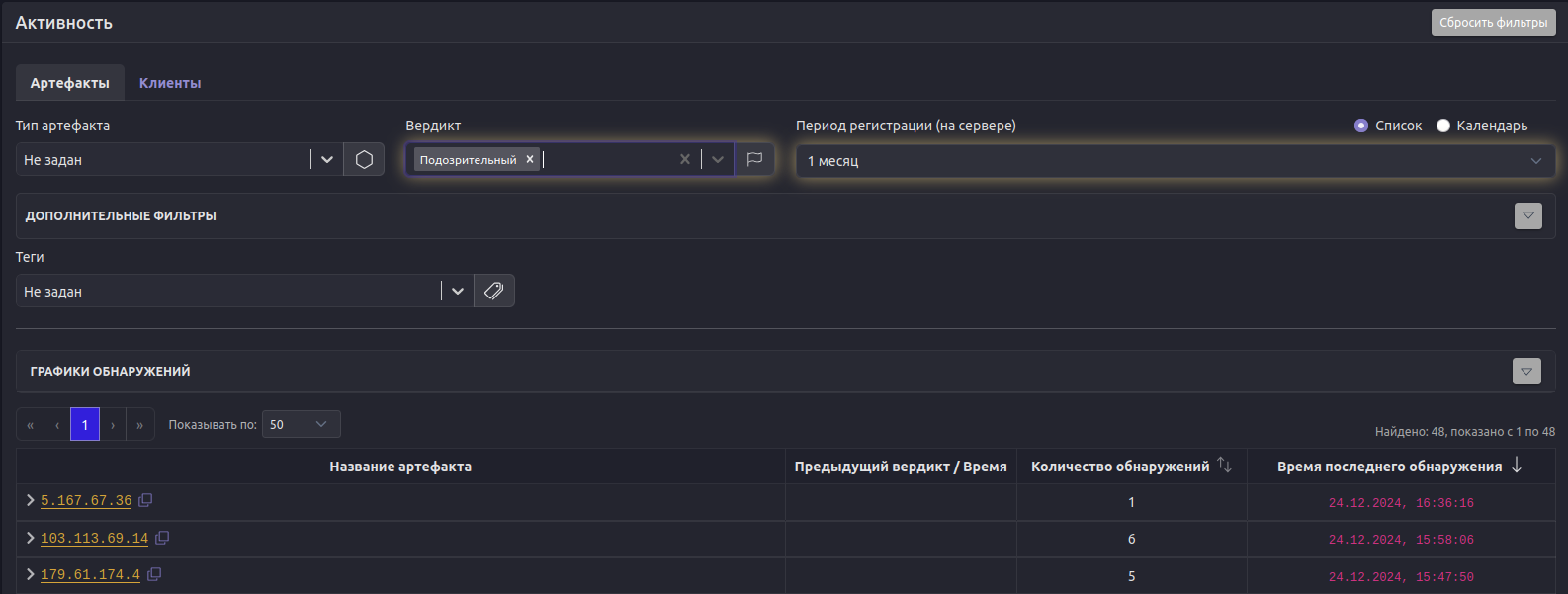This screenshot has width=1568, height=594.
Task: Switch to the Клиенты tab
Action: point(170,83)
